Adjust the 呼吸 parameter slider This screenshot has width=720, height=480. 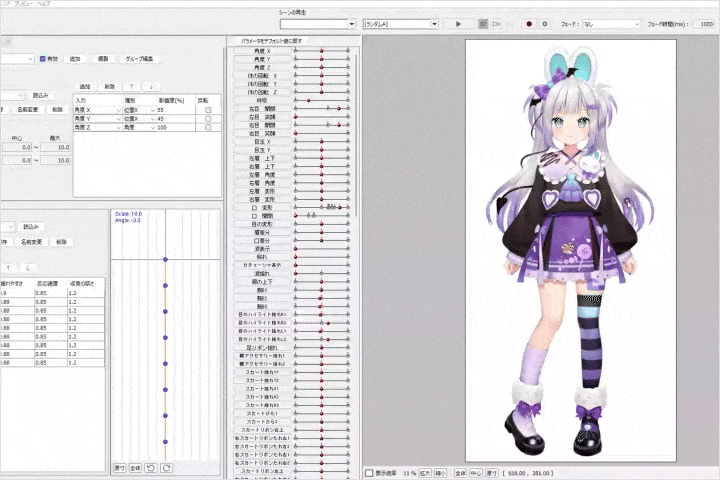(x=321, y=100)
